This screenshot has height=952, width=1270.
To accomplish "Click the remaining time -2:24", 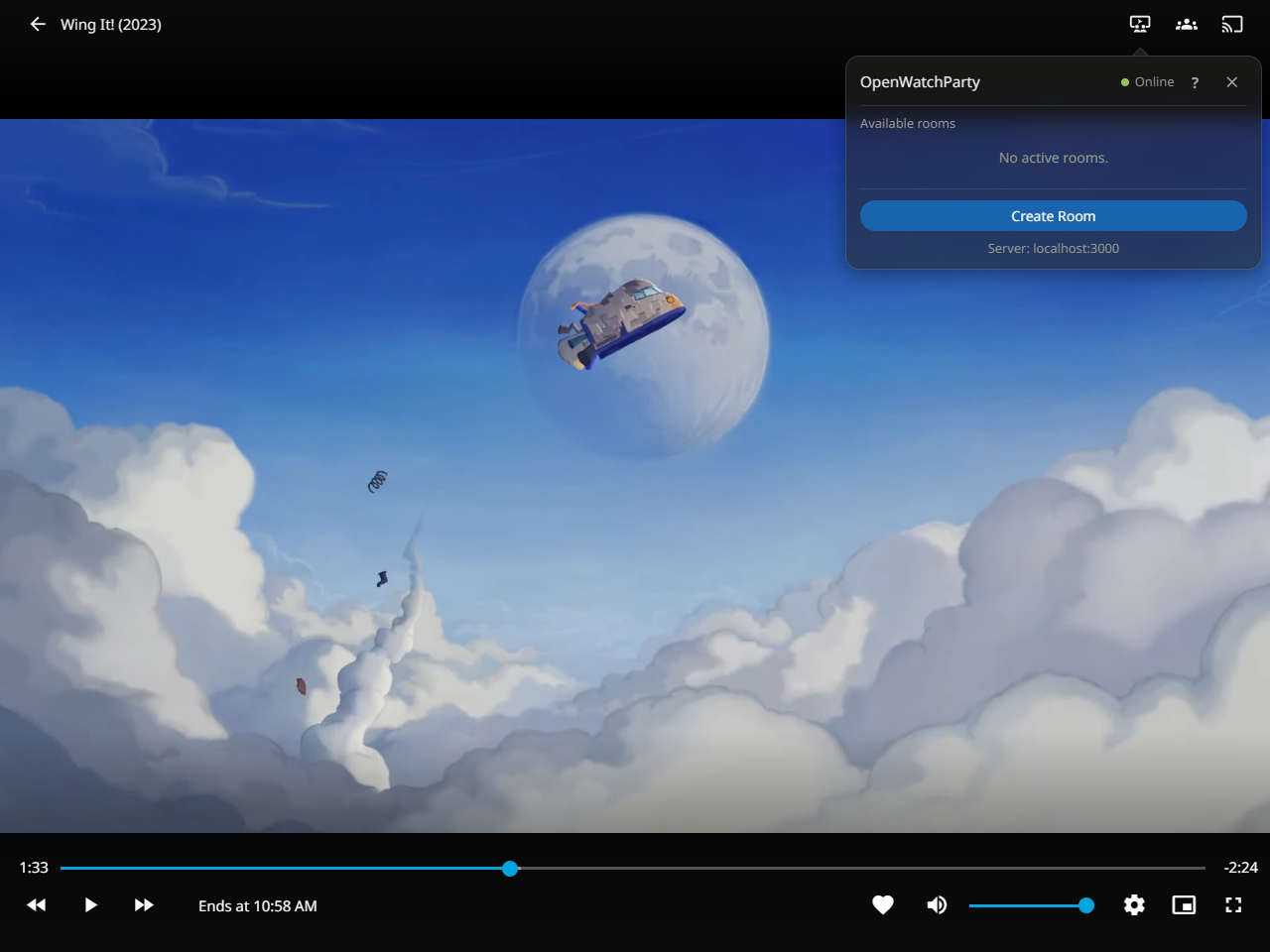I will 1240,868.
